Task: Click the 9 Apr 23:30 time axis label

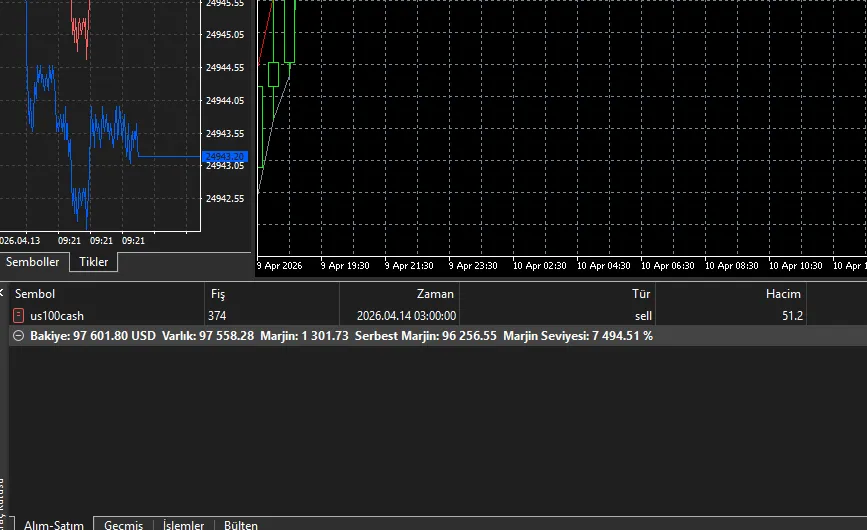Action: tap(473, 265)
